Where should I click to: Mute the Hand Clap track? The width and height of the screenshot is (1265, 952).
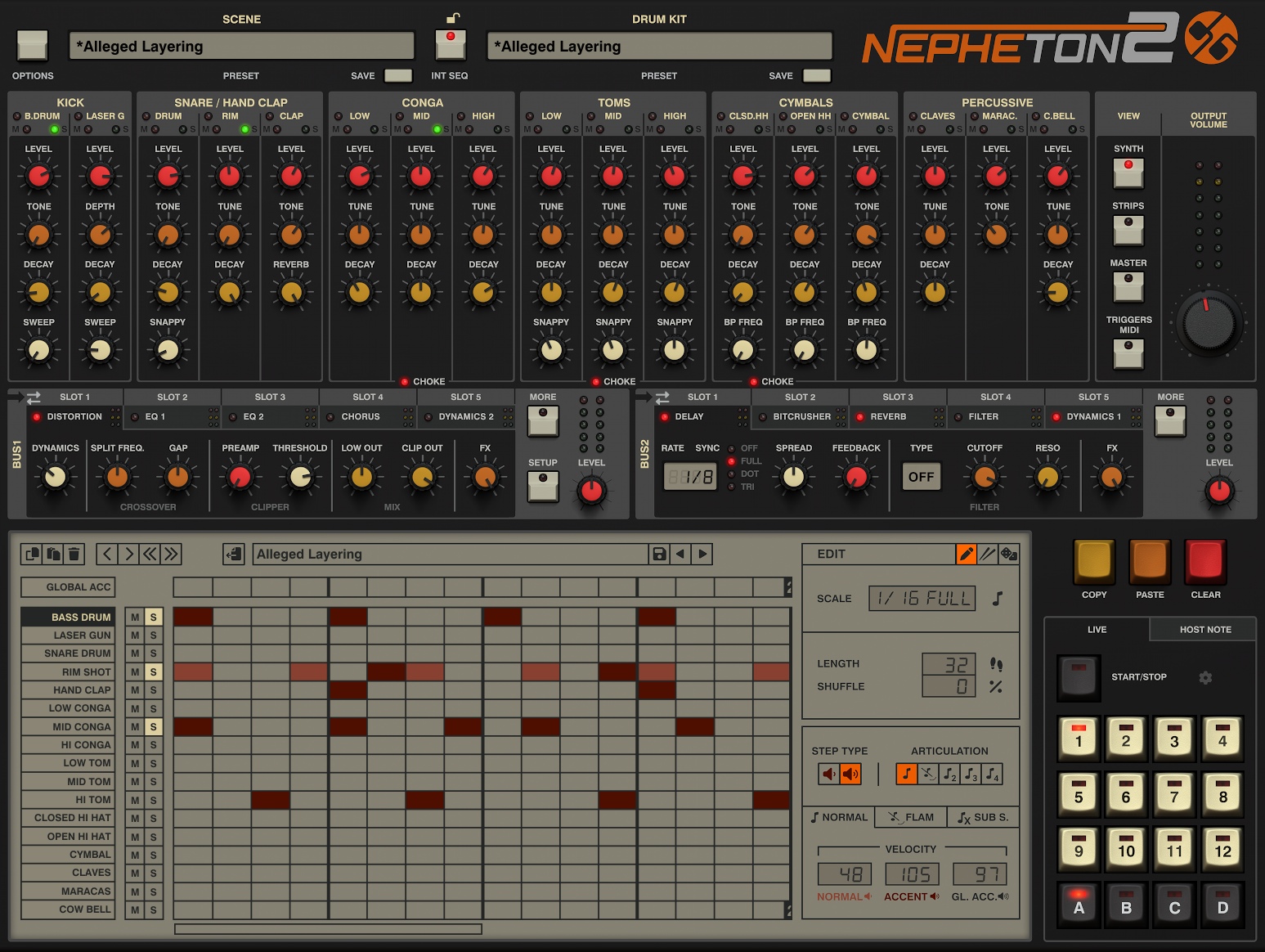click(135, 690)
